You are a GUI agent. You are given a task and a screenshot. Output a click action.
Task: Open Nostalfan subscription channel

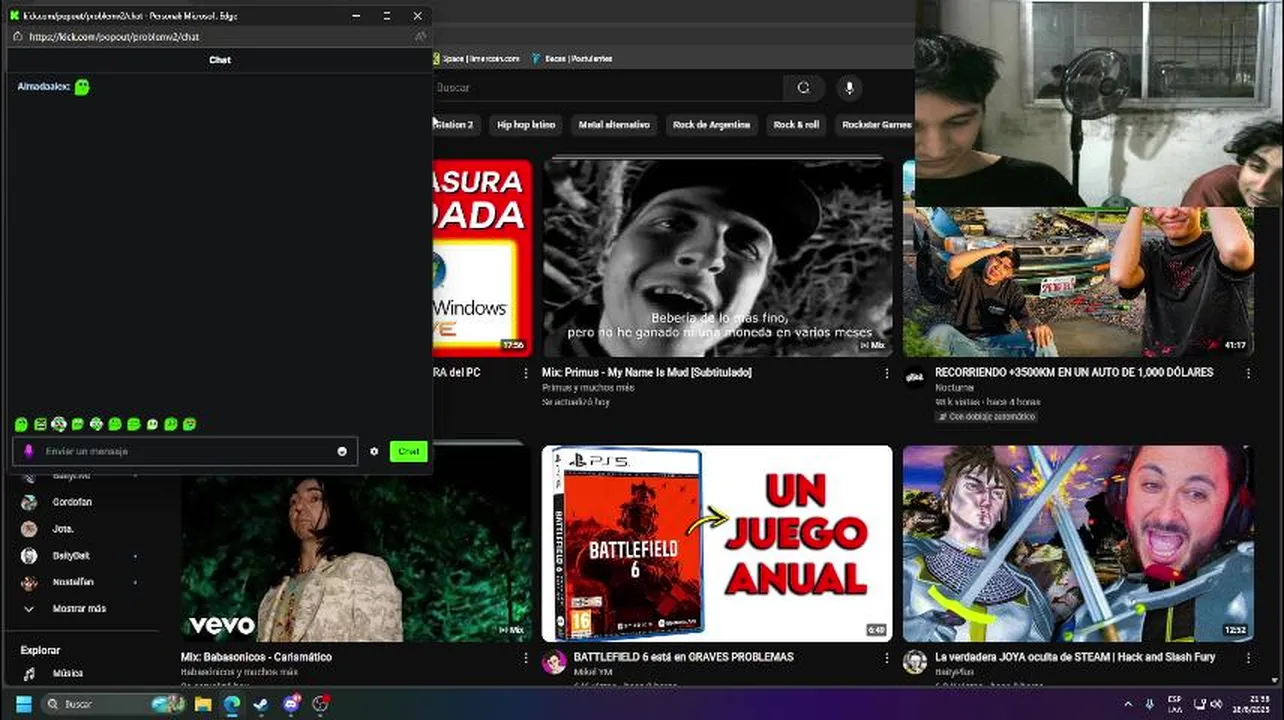(x=72, y=582)
